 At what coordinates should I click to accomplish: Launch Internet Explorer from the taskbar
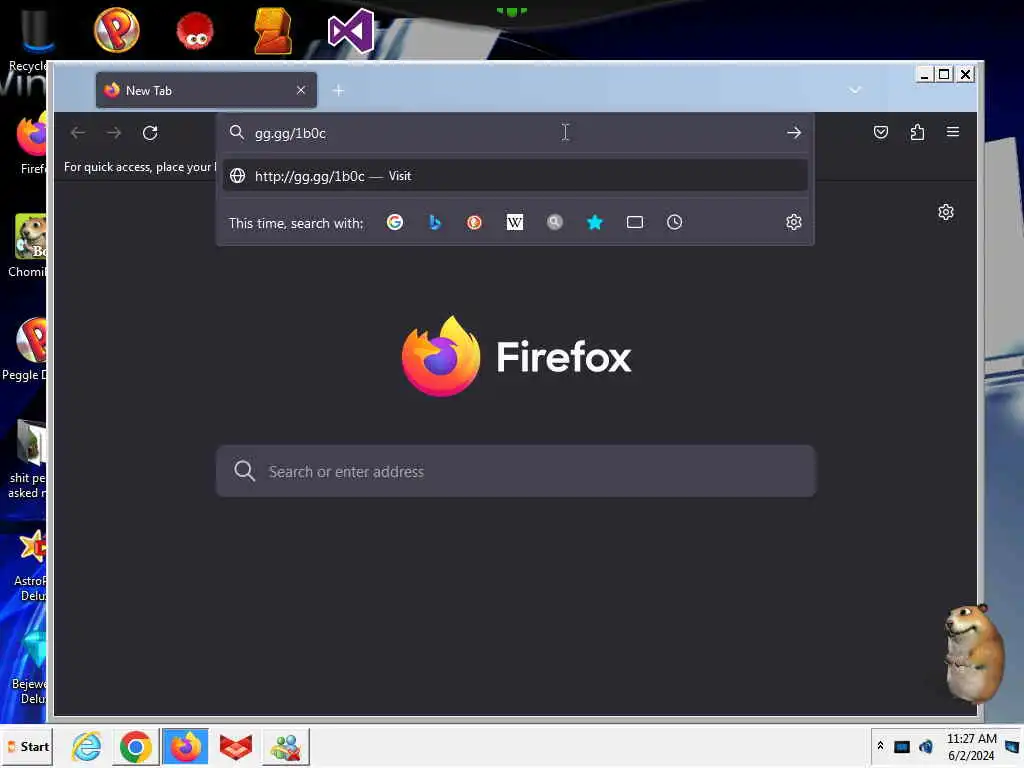[86, 746]
